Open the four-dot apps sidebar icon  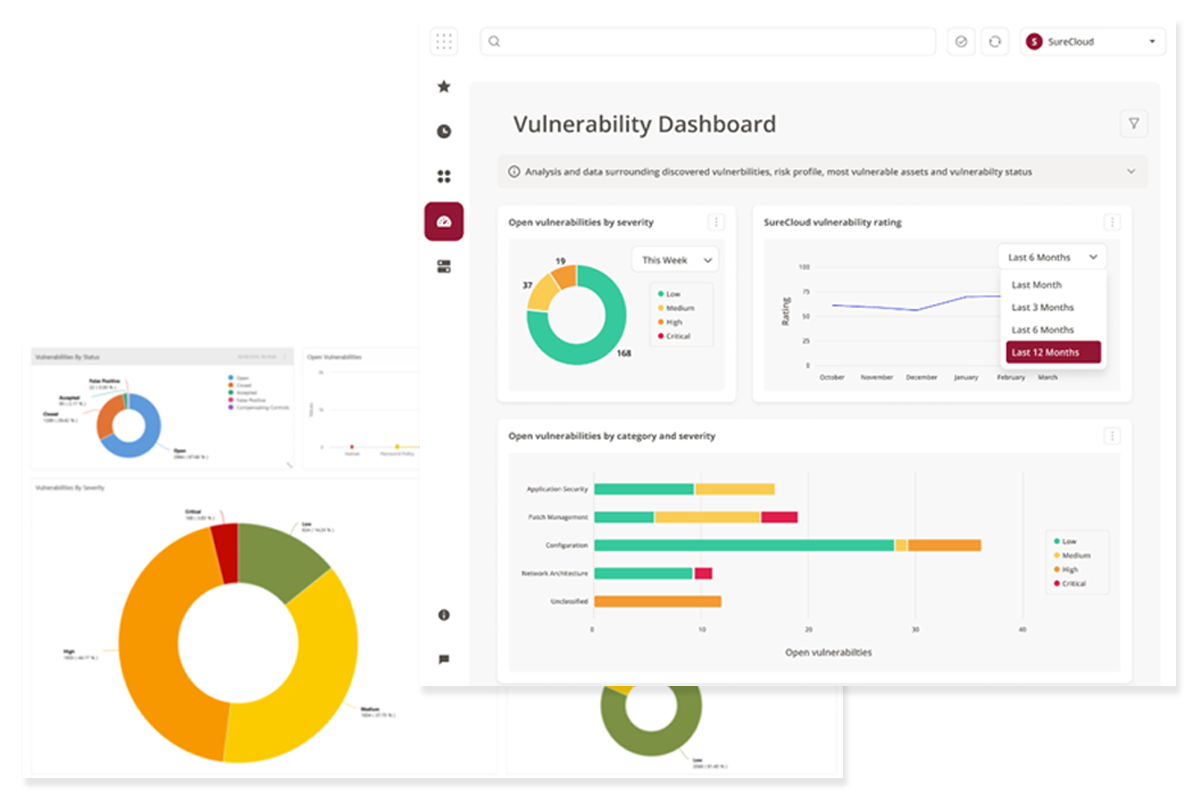click(x=444, y=177)
